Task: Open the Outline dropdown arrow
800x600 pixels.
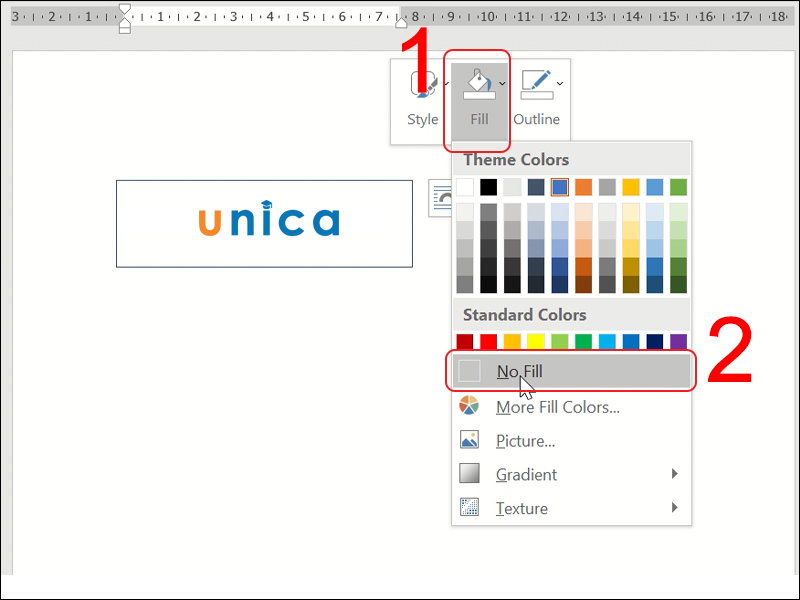Action: tap(560, 83)
